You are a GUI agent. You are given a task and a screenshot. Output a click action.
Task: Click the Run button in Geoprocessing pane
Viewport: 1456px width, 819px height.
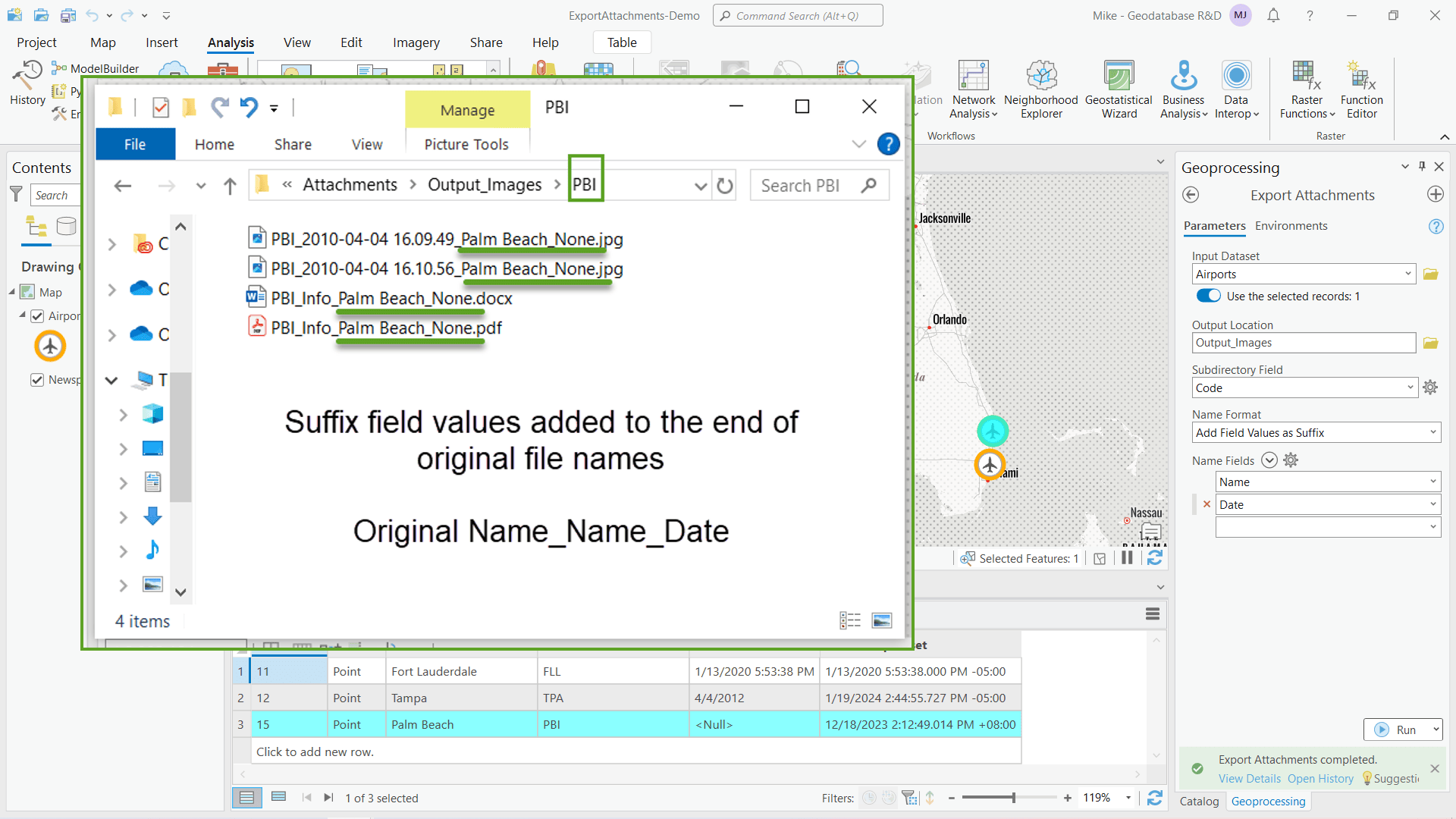(x=1402, y=729)
